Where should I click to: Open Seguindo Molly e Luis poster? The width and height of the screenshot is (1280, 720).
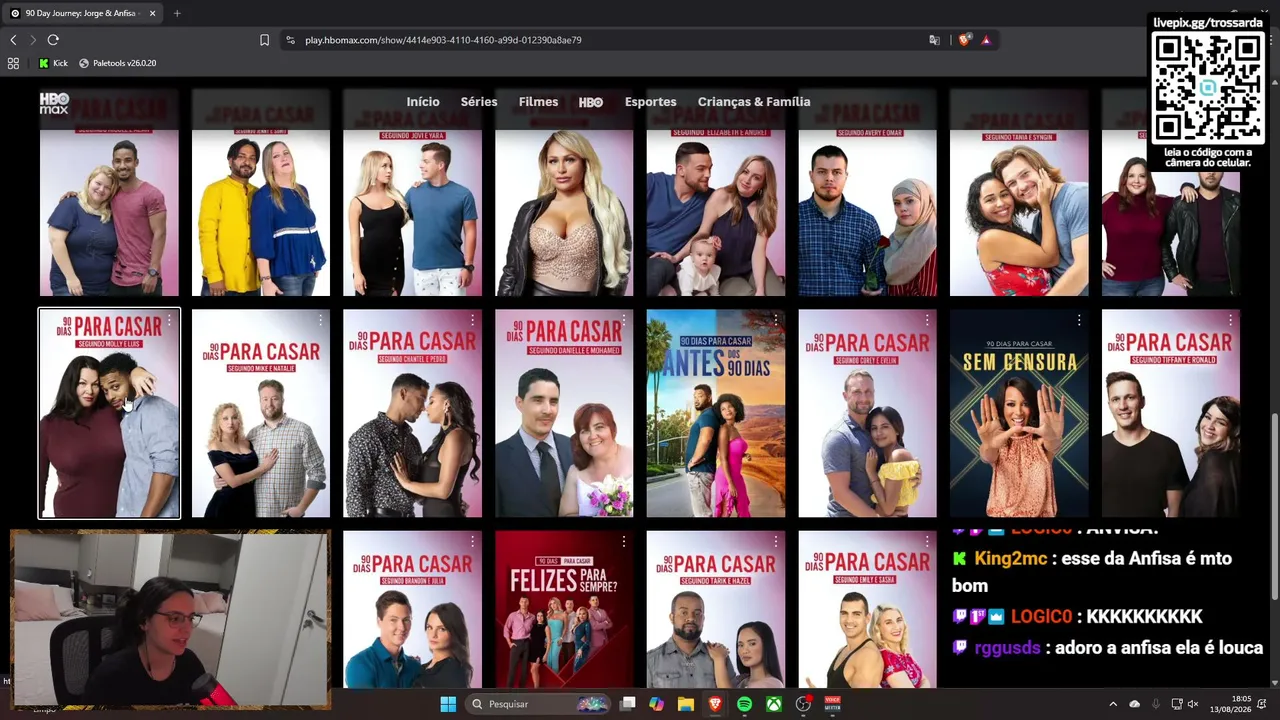[109, 413]
